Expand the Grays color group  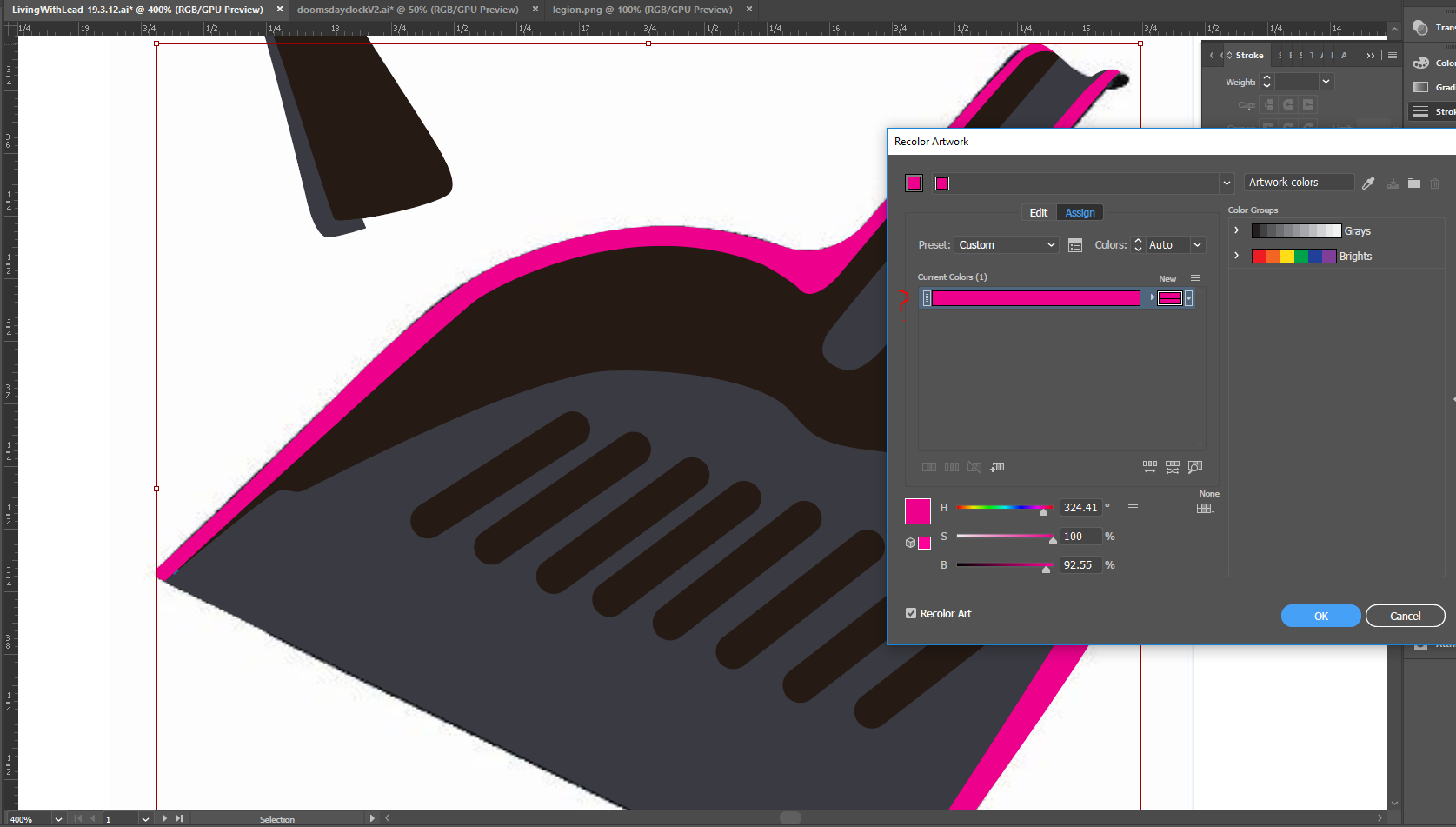pyautogui.click(x=1236, y=230)
